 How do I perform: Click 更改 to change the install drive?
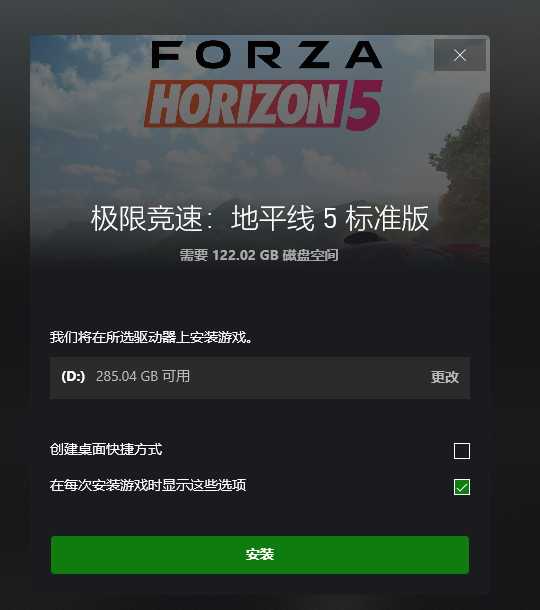pyautogui.click(x=445, y=377)
